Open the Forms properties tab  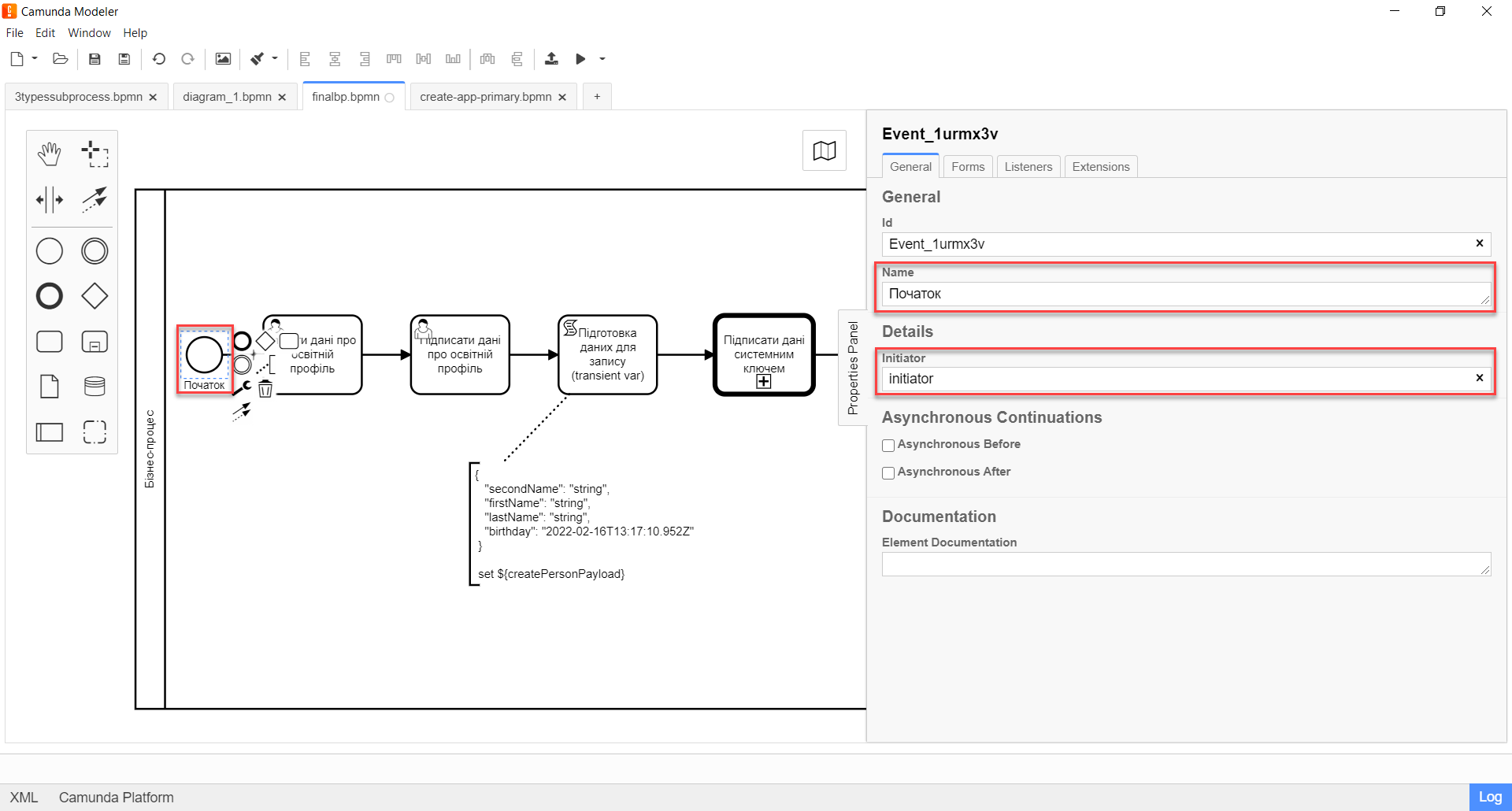(968, 167)
